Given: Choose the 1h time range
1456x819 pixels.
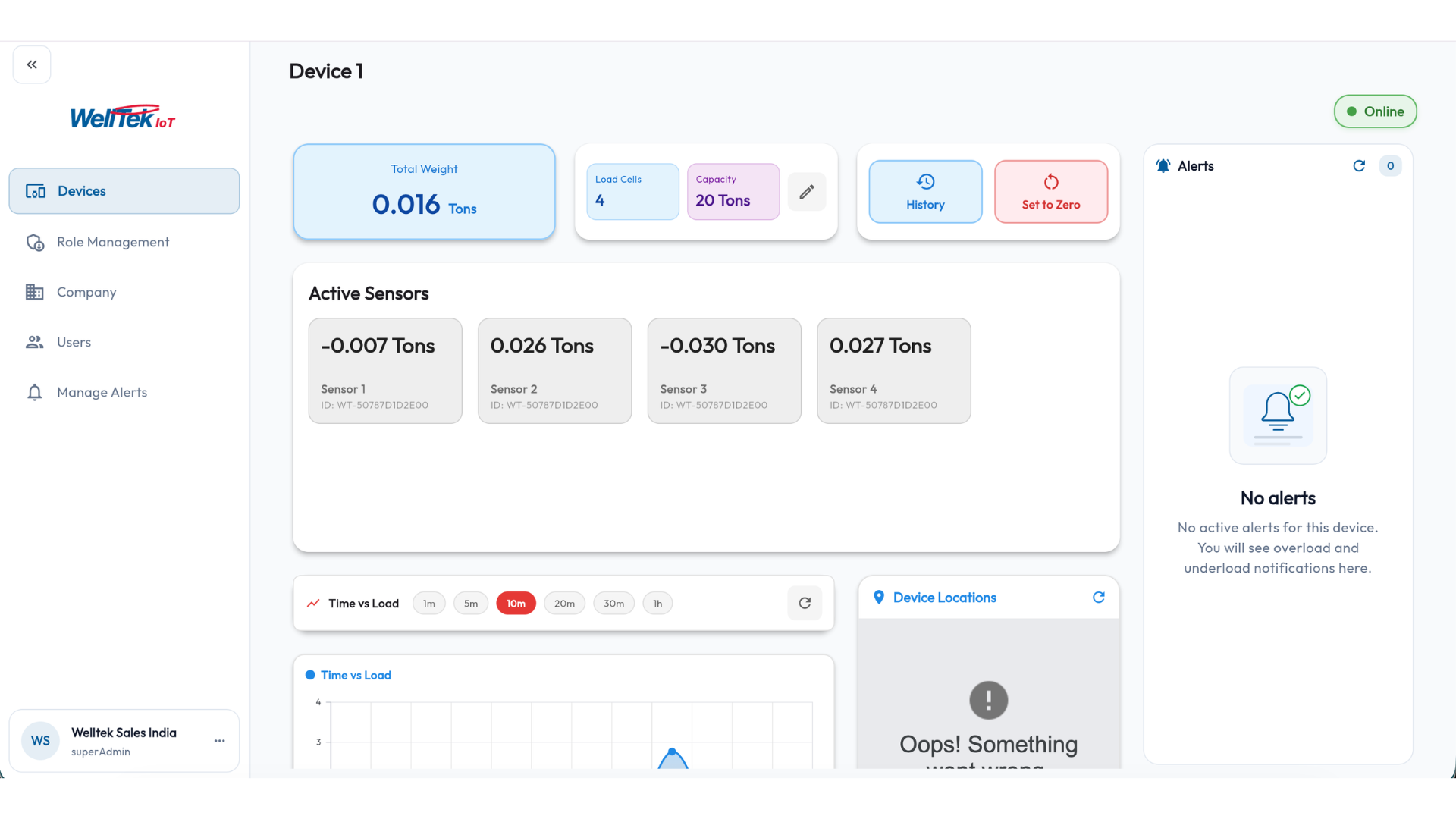Looking at the screenshot, I should [657, 604].
